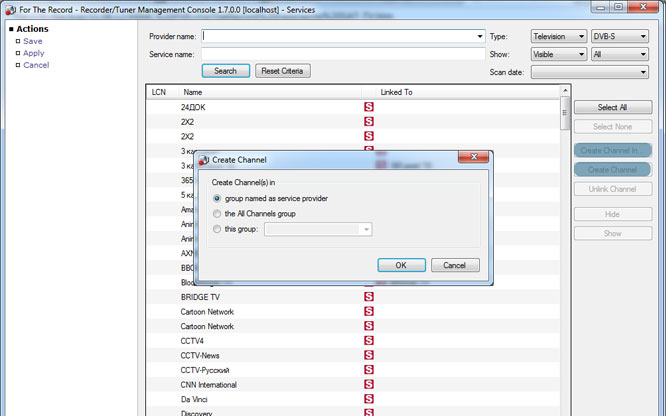Screen dimensions: 666x416
Task: Click the Search button
Action: coord(225,71)
